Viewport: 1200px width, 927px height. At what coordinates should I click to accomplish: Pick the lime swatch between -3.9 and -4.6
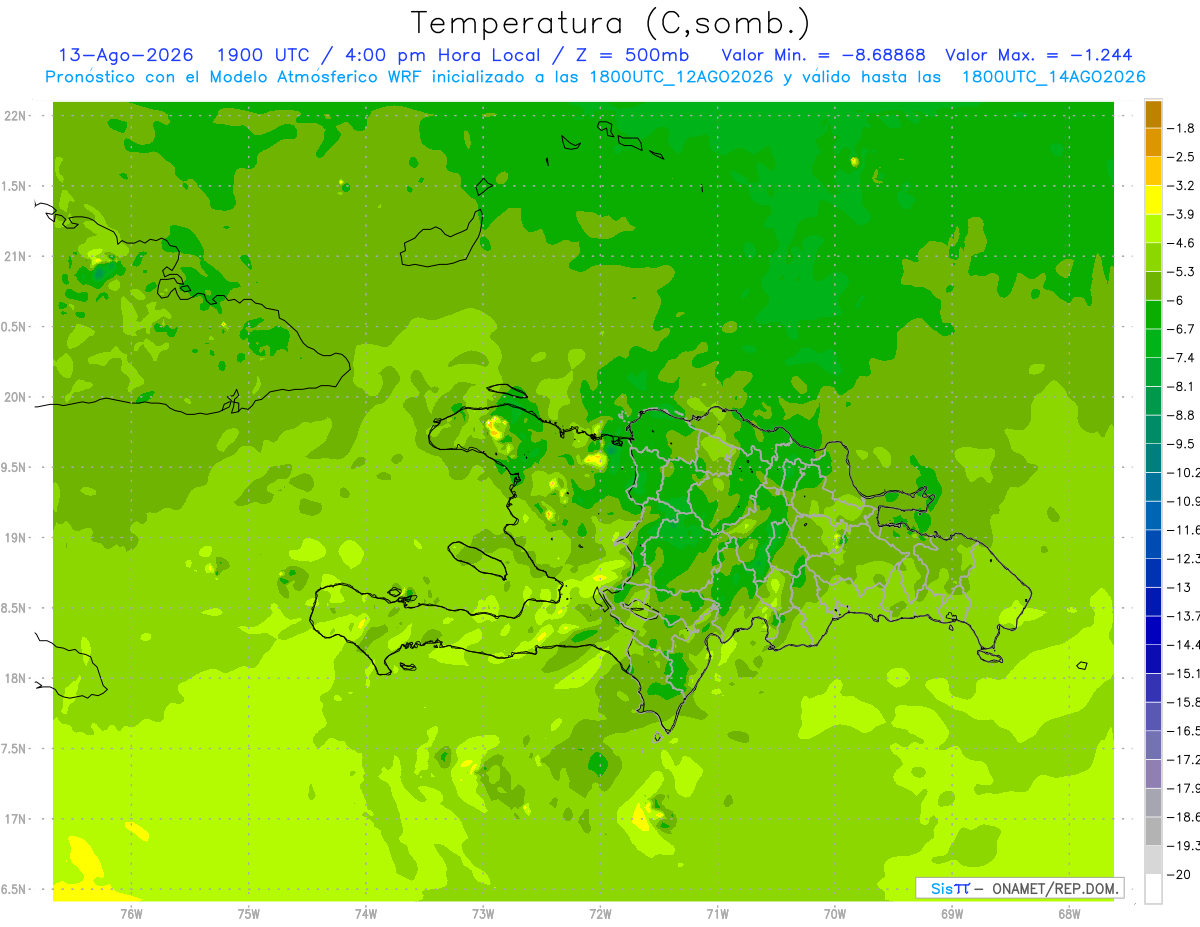click(x=1153, y=229)
